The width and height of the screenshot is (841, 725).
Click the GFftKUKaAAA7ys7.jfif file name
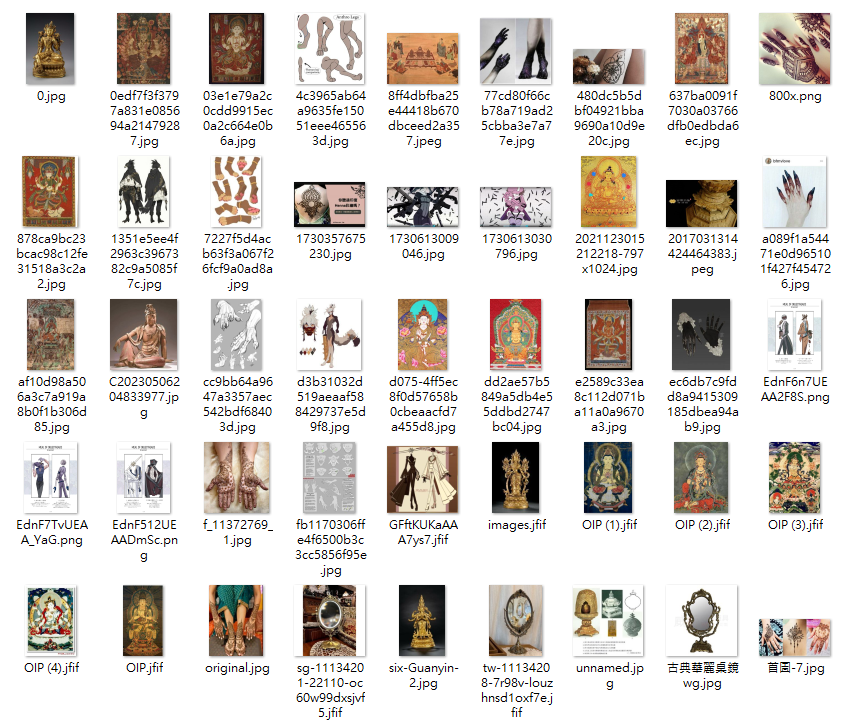click(x=423, y=532)
